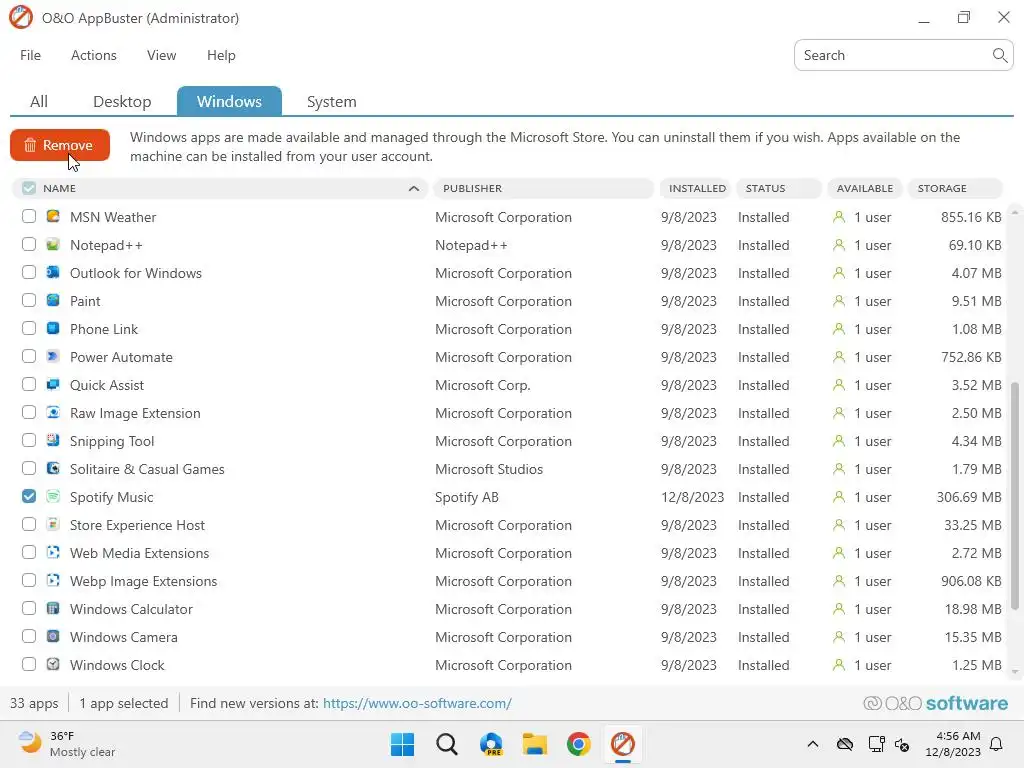Launch File Explorer from taskbar
This screenshot has width=1024, height=768.
534,744
